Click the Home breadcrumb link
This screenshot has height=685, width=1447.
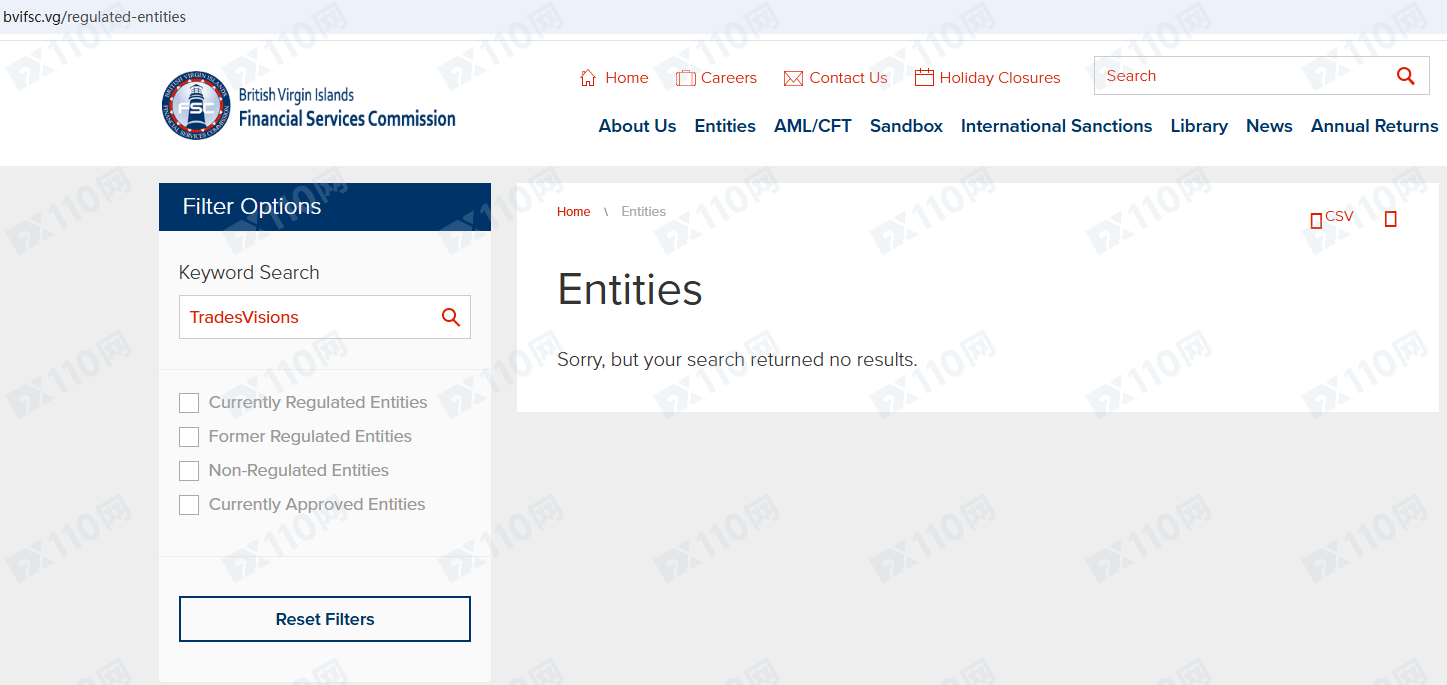pos(573,212)
